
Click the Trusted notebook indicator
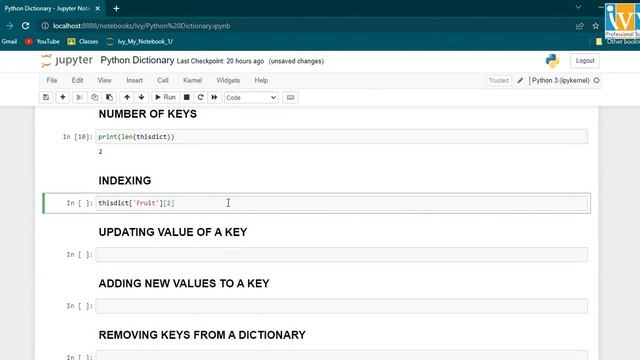click(499, 80)
